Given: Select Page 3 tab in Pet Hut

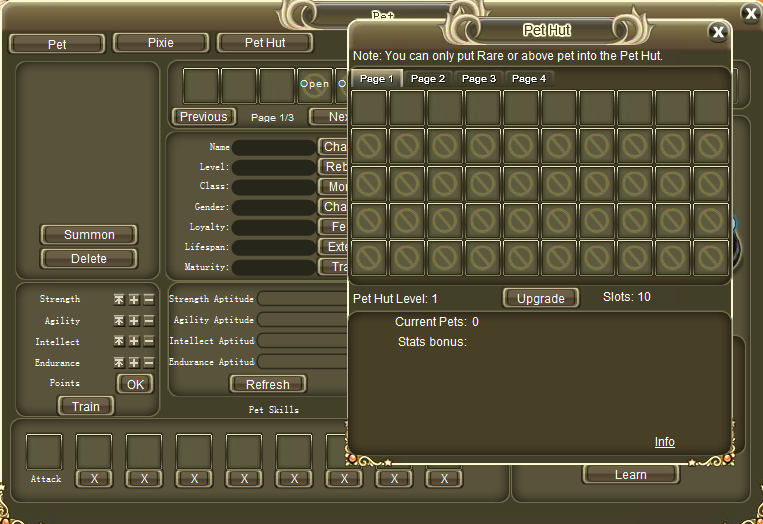Looking at the screenshot, I should (x=478, y=78).
